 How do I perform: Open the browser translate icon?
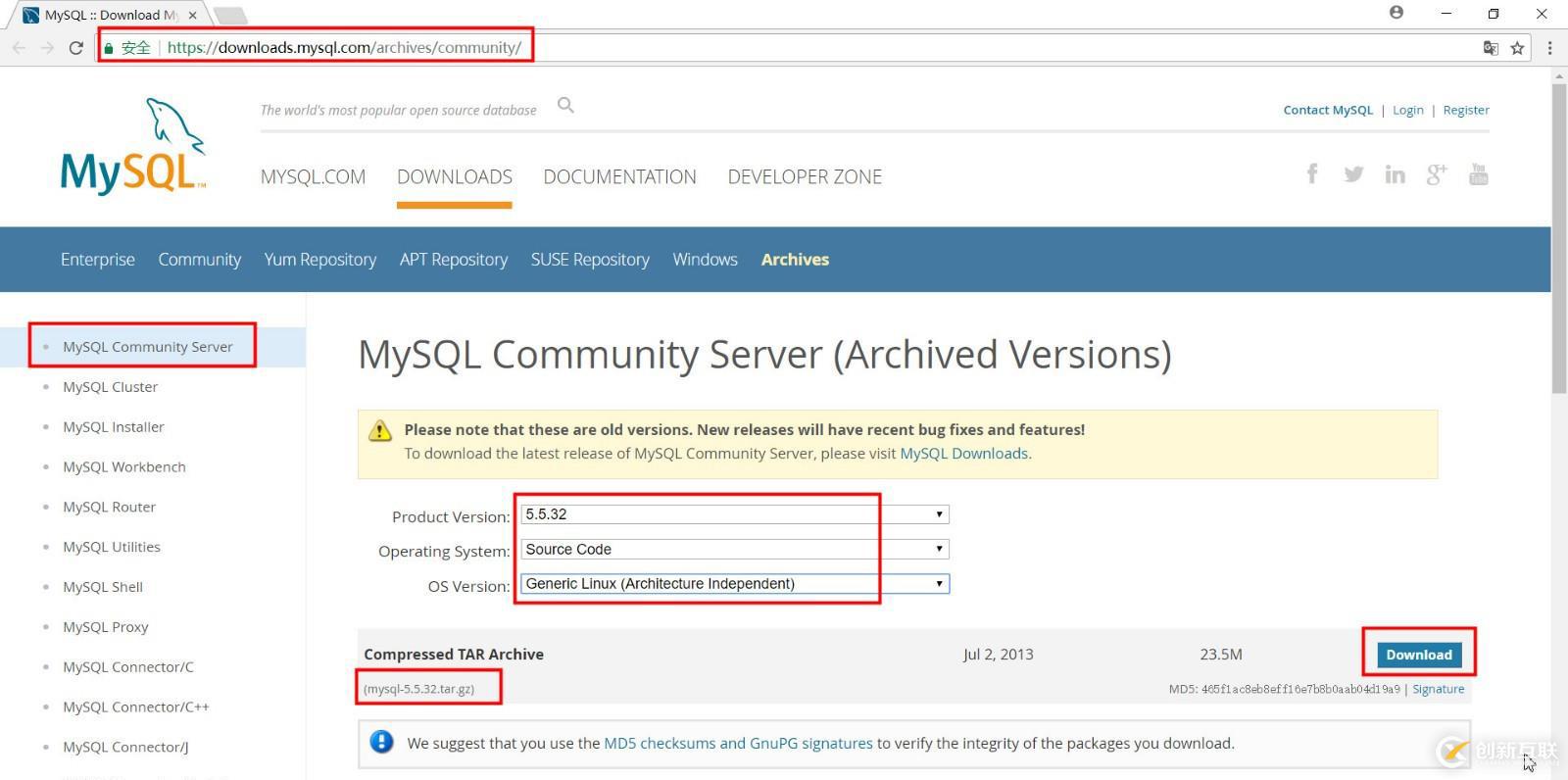point(1491,48)
